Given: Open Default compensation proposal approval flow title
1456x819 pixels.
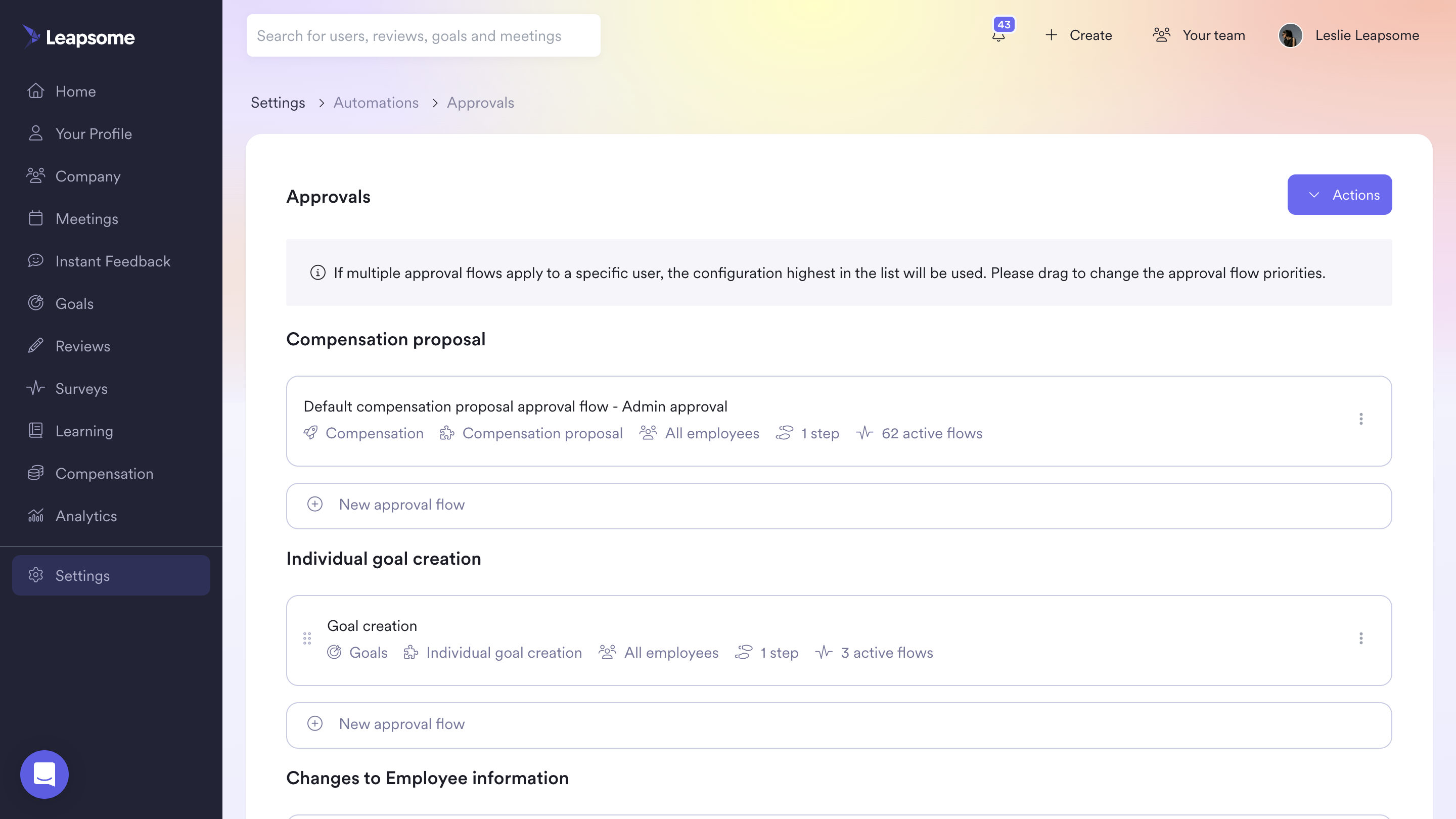Looking at the screenshot, I should (516, 406).
